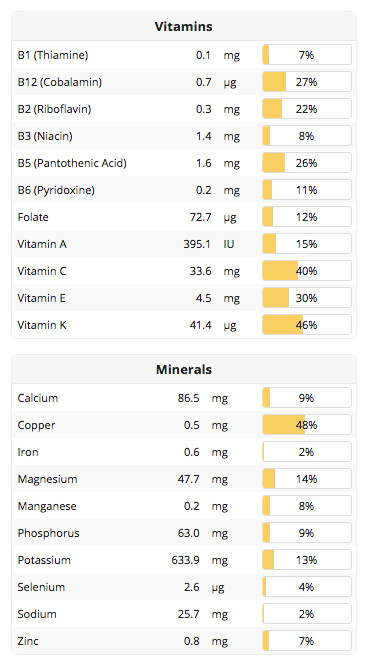Click the Sodium 25.7 value
Image resolution: width=367 pixels, height=665 pixels.
pos(188,614)
